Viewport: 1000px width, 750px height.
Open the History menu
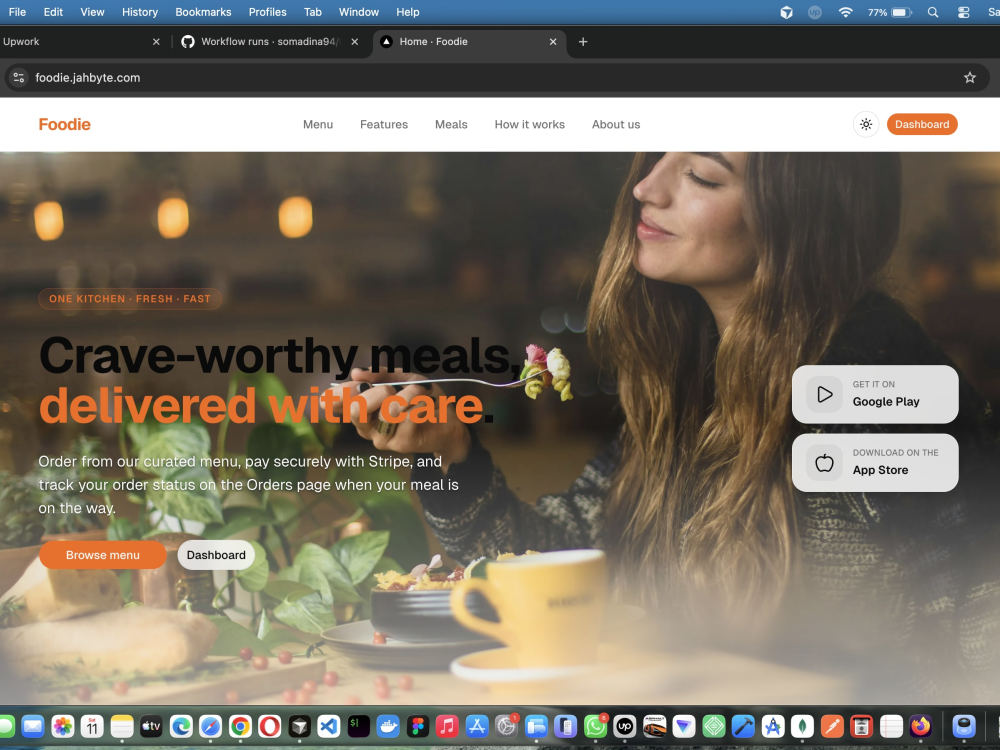pyautogui.click(x=140, y=12)
